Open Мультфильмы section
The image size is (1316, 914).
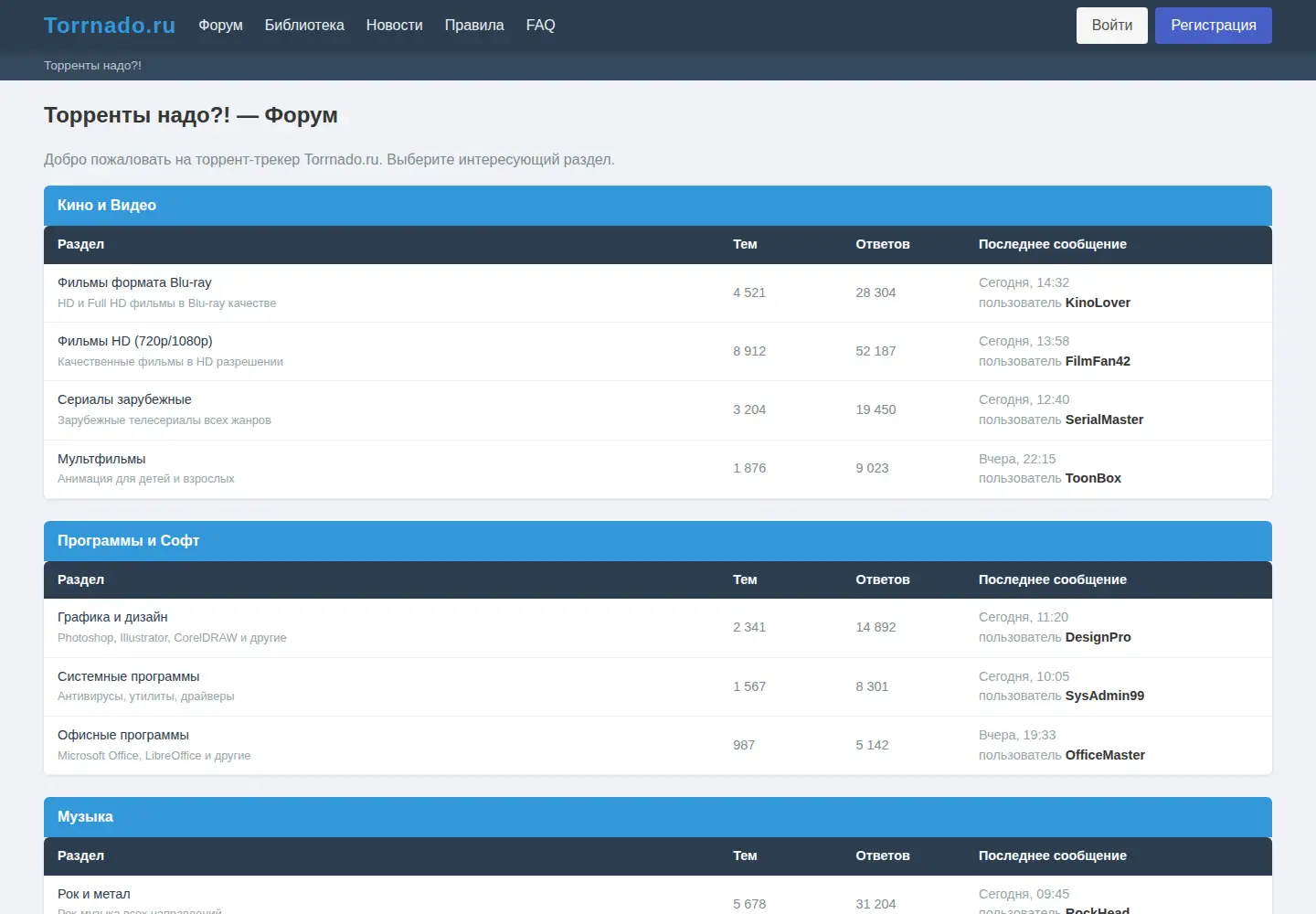[101, 459]
